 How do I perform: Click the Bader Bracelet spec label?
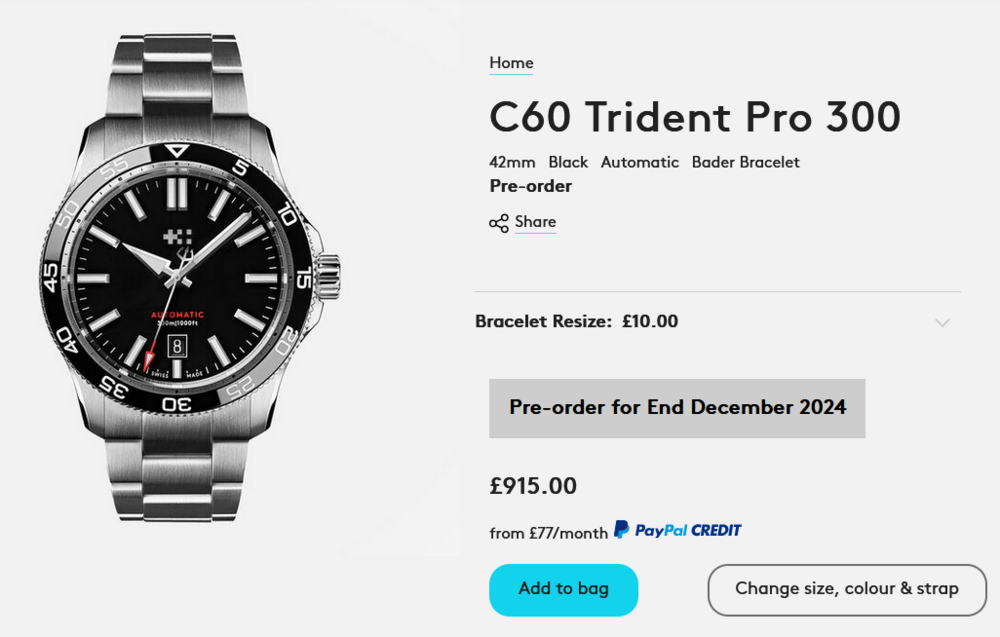pyautogui.click(x=745, y=162)
